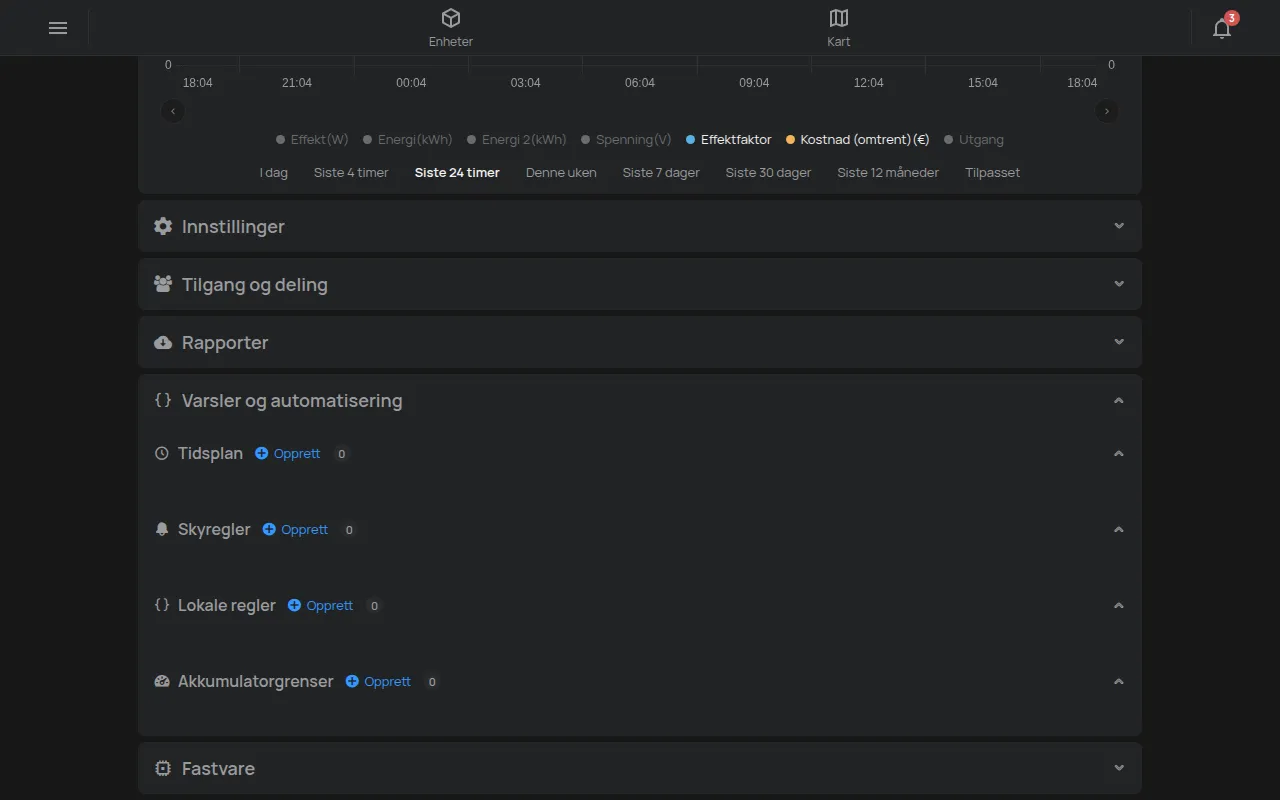1280x800 pixels.
Task: Go to next chart period arrow
Action: coord(1106,111)
